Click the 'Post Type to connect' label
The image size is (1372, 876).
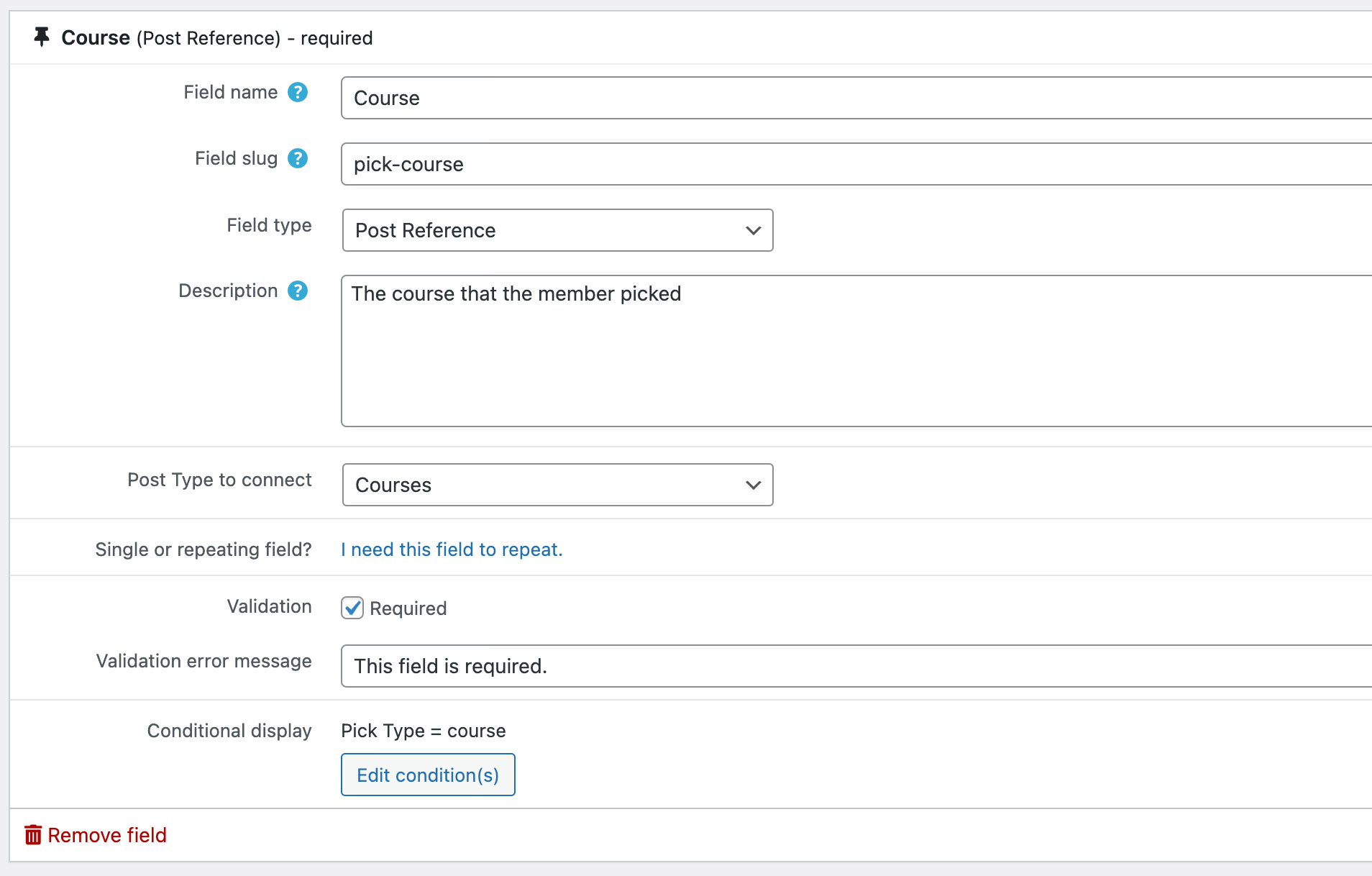pos(219,480)
